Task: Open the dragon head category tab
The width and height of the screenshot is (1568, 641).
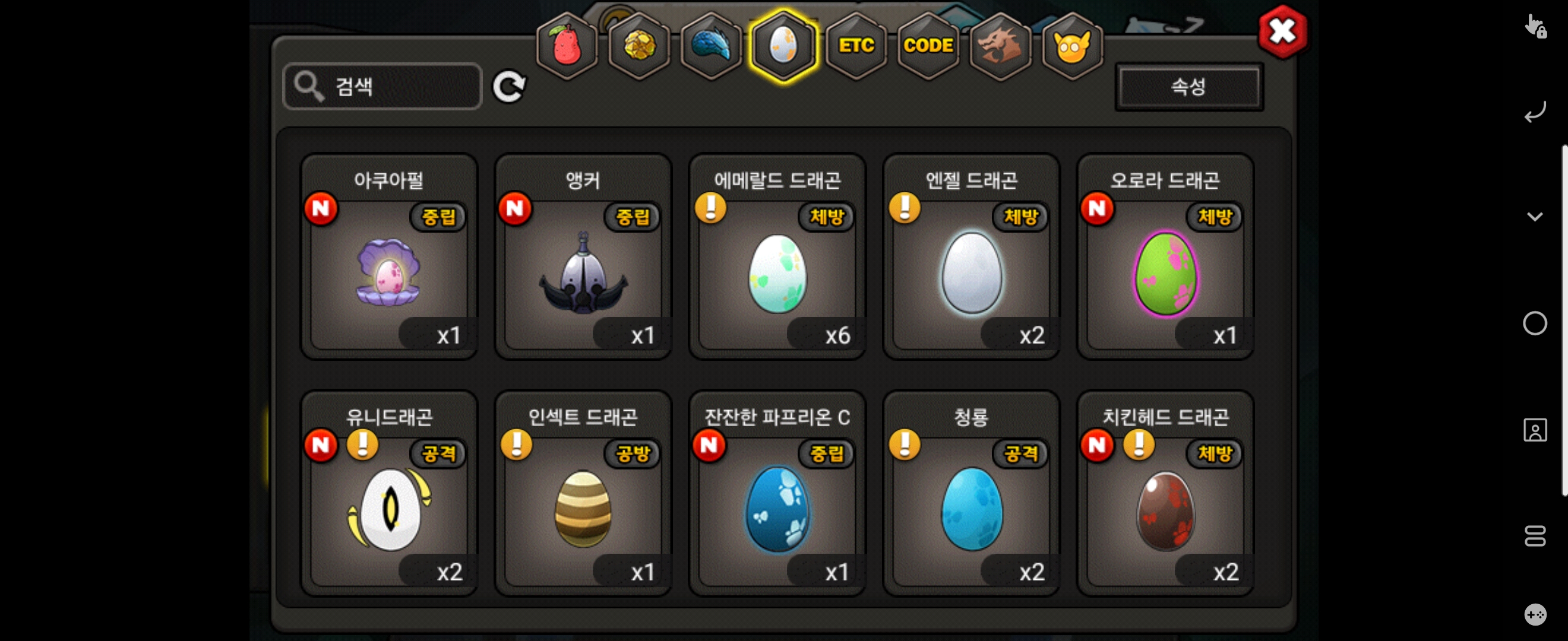Action: coord(1000,46)
